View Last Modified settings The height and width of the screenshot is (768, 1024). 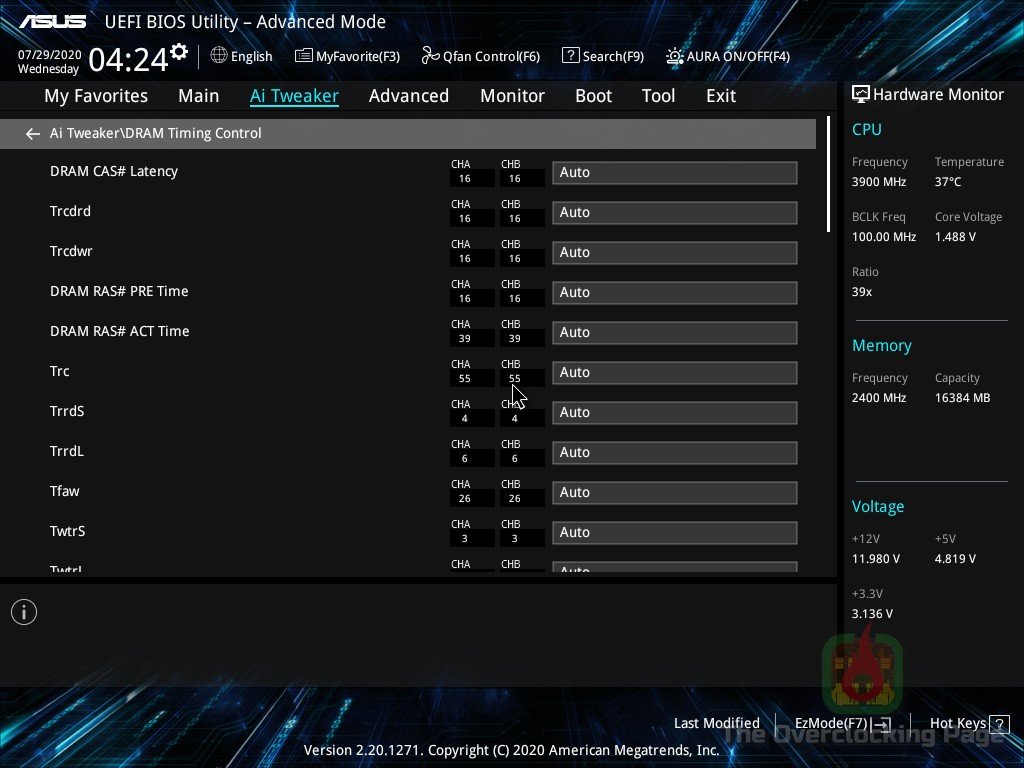tap(716, 723)
